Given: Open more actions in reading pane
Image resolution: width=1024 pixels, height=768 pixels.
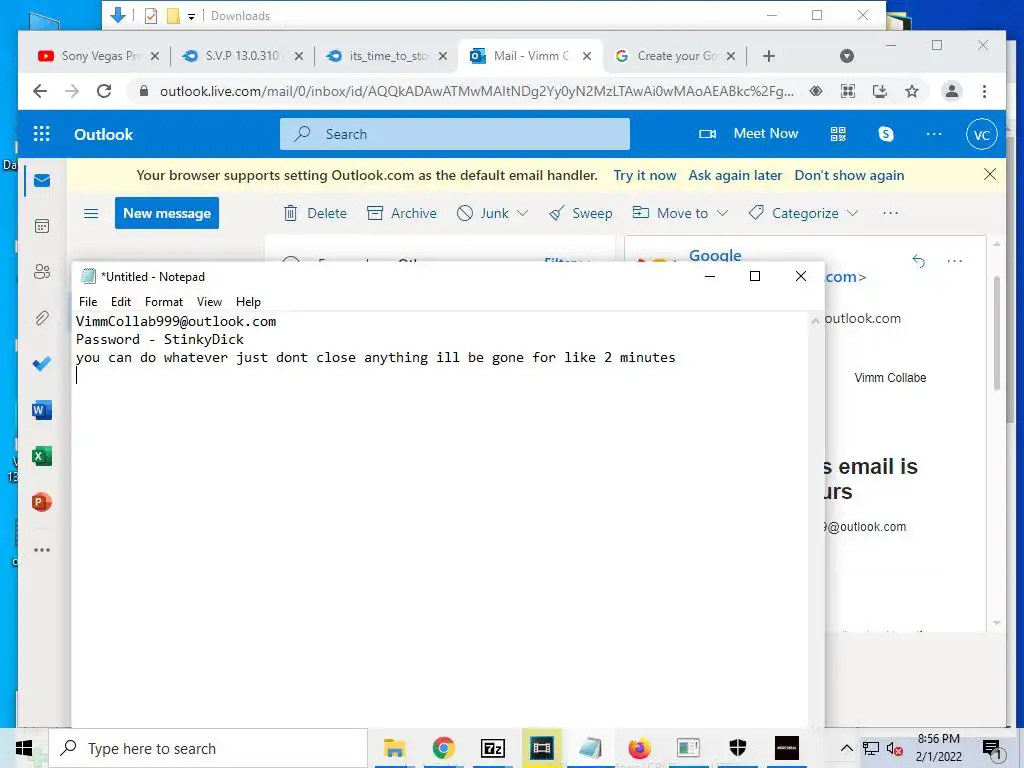Looking at the screenshot, I should coord(954,261).
